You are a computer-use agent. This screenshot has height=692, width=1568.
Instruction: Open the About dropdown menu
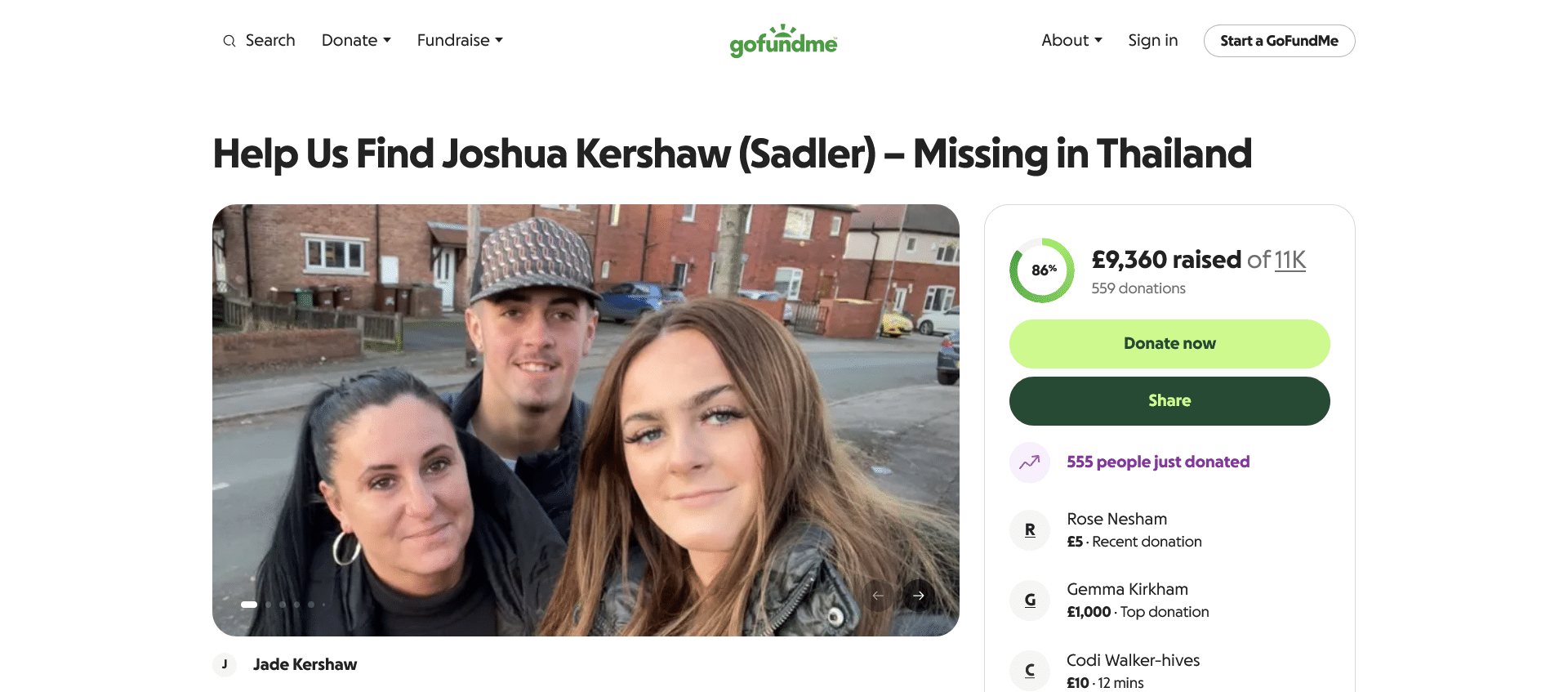tap(1071, 41)
